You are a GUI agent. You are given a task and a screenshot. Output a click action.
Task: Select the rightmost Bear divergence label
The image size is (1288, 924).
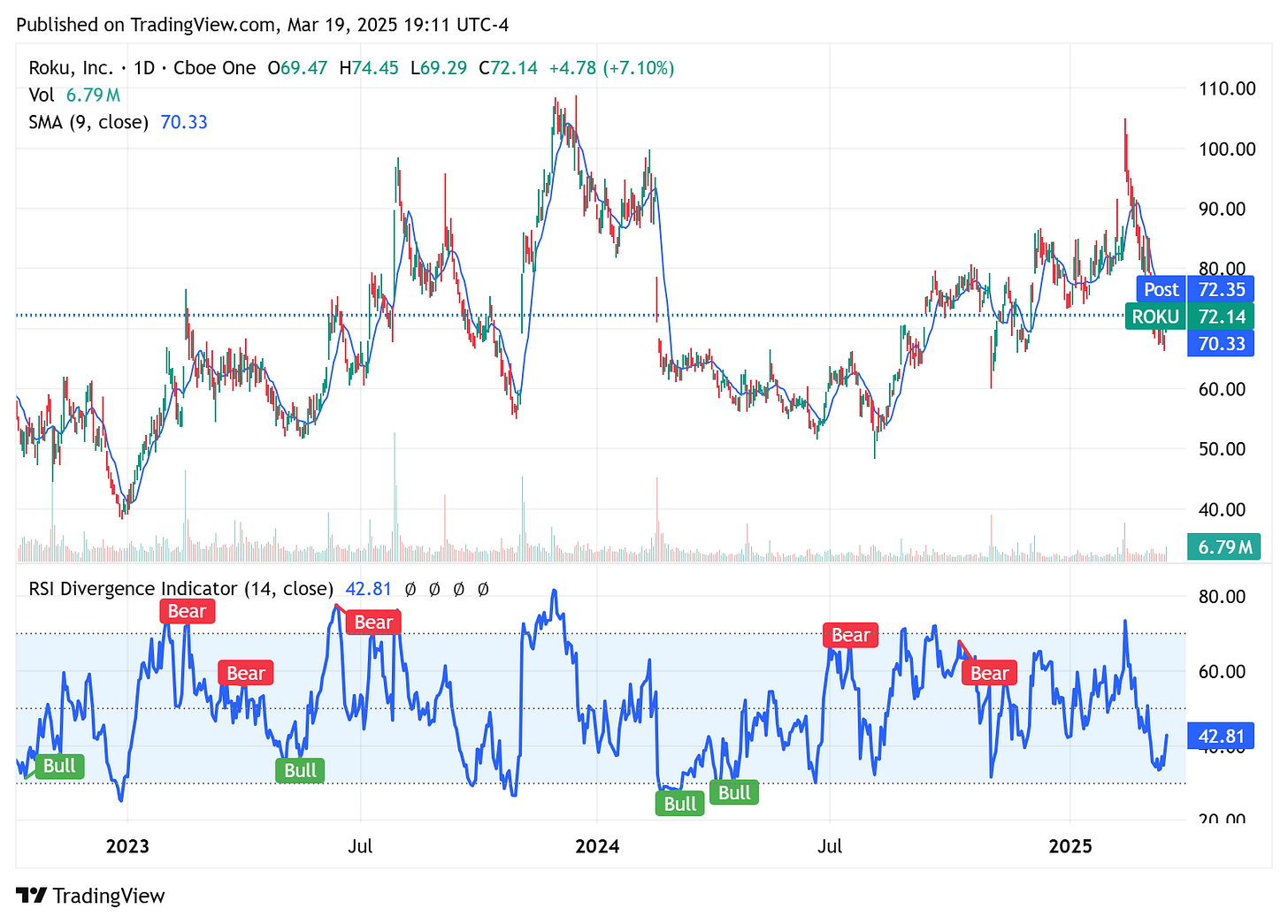(988, 673)
